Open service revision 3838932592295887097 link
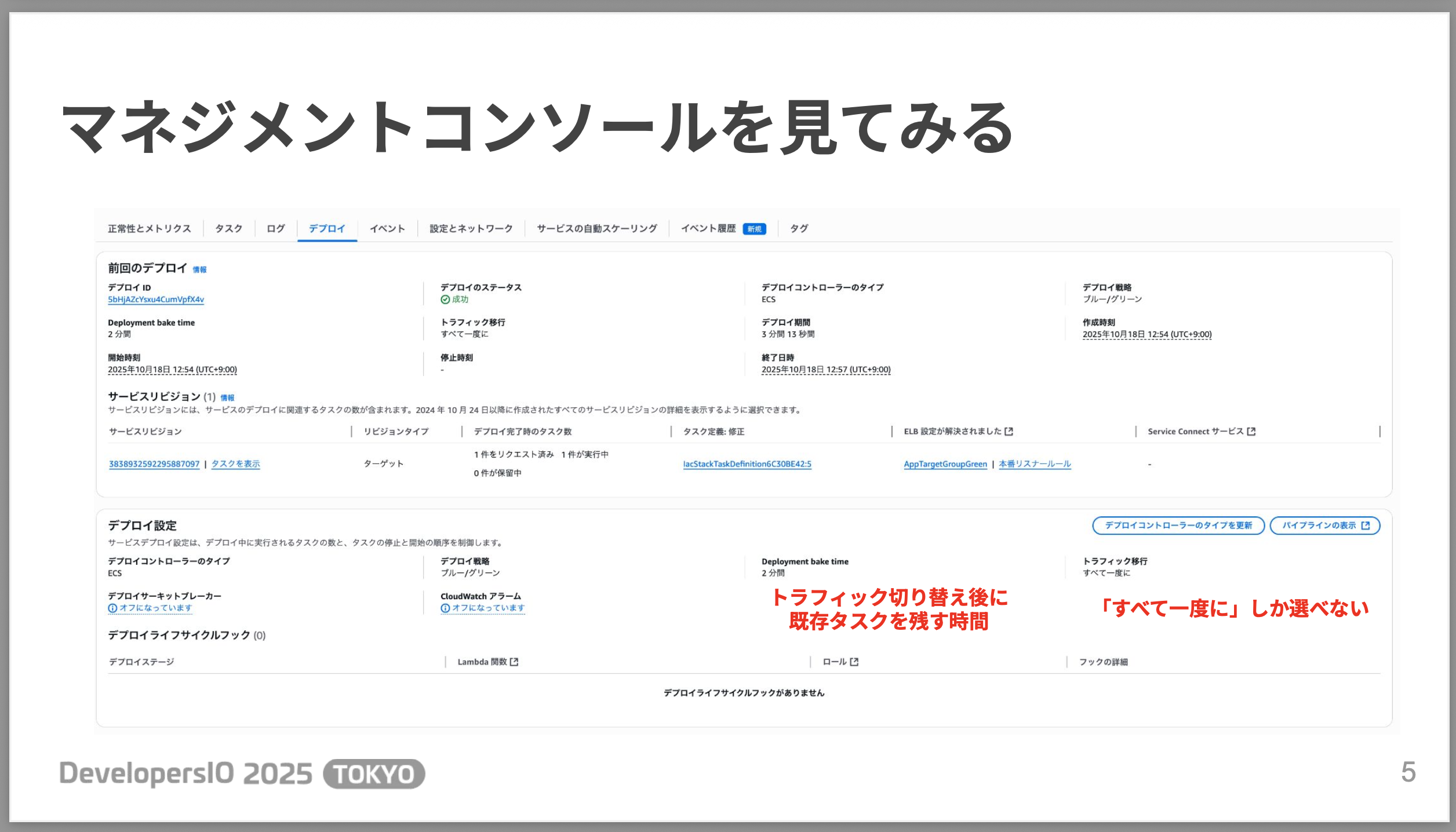1456x832 pixels. coord(154,464)
